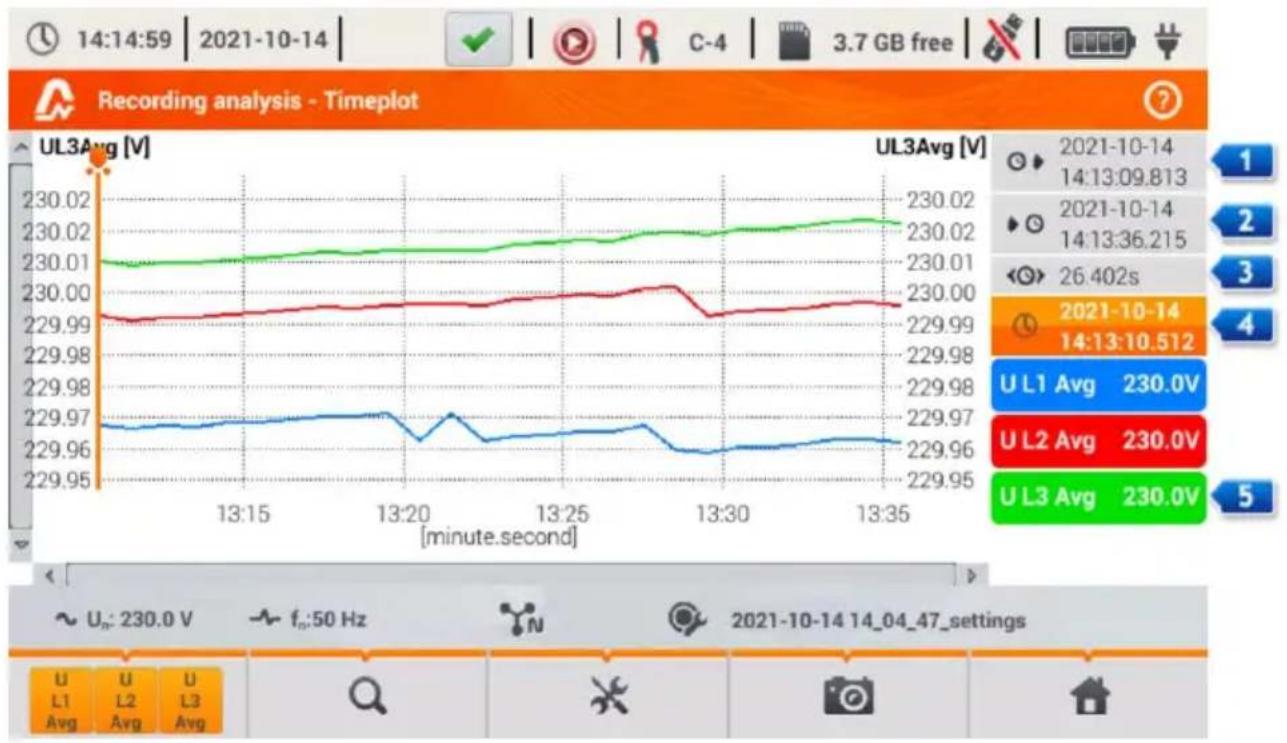Click the green checkmark status button
The width and height of the screenshot is (1287, 743).
pyautogui.click(x=478, y=43)
